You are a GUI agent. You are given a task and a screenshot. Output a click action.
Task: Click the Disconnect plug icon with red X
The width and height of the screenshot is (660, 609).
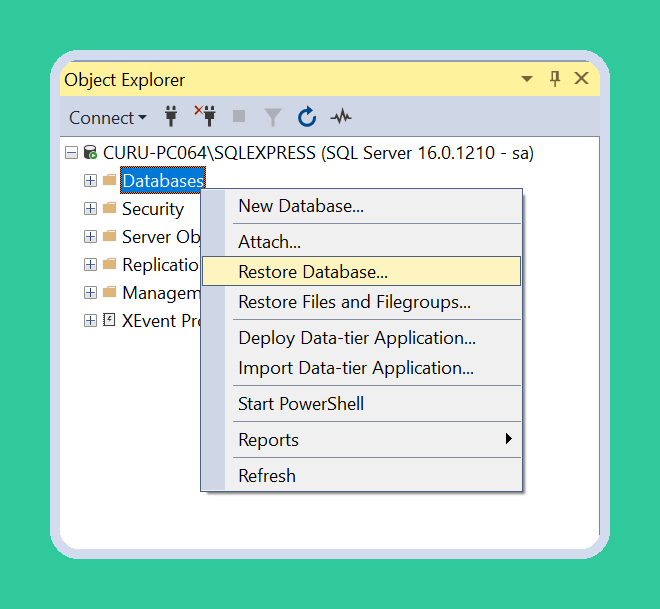[205, 116]
